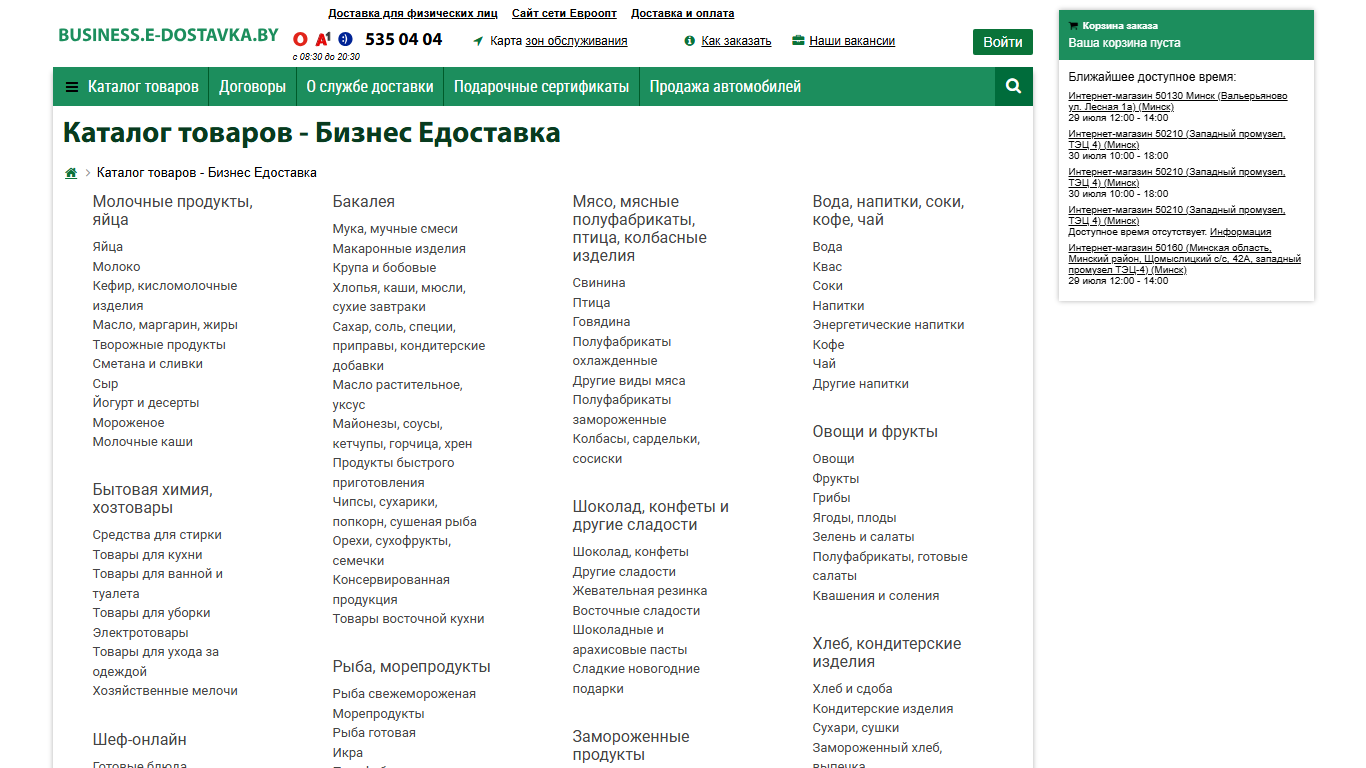The width and height of the screenshot is (1366, 768).
Task: Select Птица subcategory
Action: click(591, 303)
